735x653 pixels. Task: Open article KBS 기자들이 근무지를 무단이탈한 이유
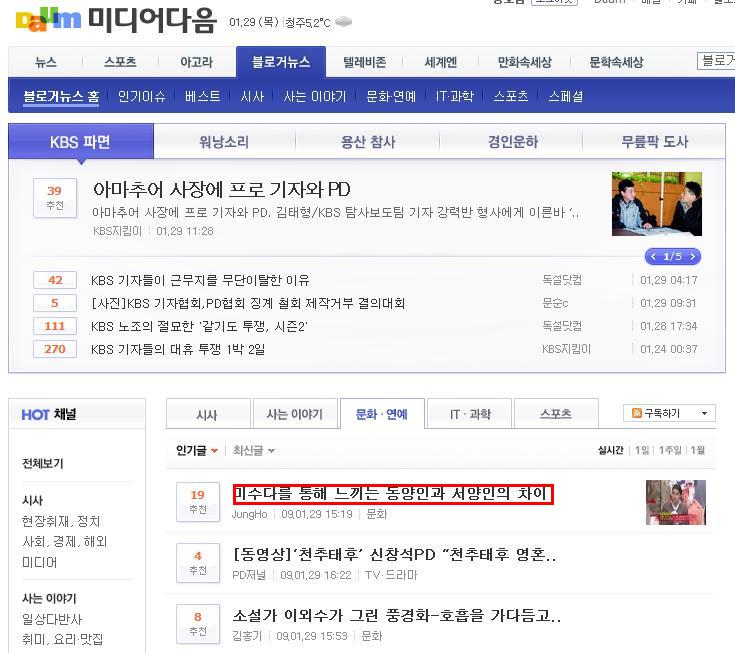click(200, 280)
